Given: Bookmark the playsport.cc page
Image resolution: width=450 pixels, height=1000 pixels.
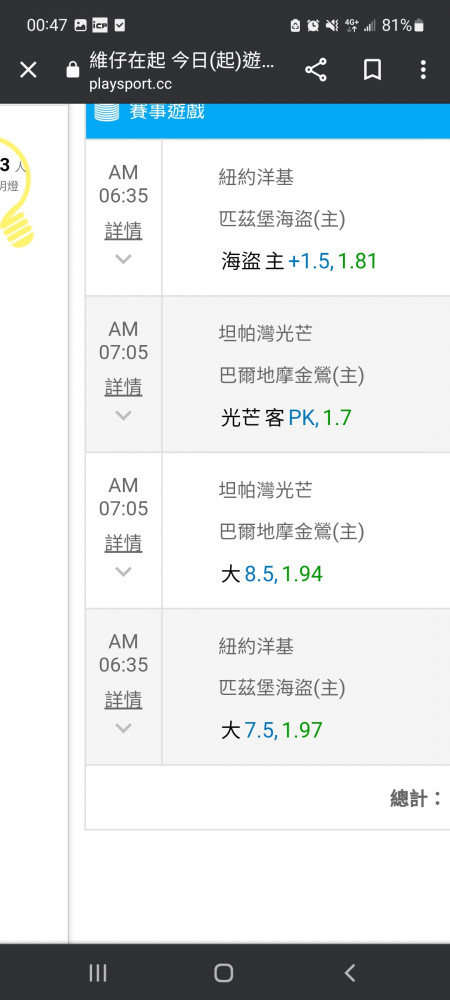Looking at the screenshot, I should click(372, 70).
